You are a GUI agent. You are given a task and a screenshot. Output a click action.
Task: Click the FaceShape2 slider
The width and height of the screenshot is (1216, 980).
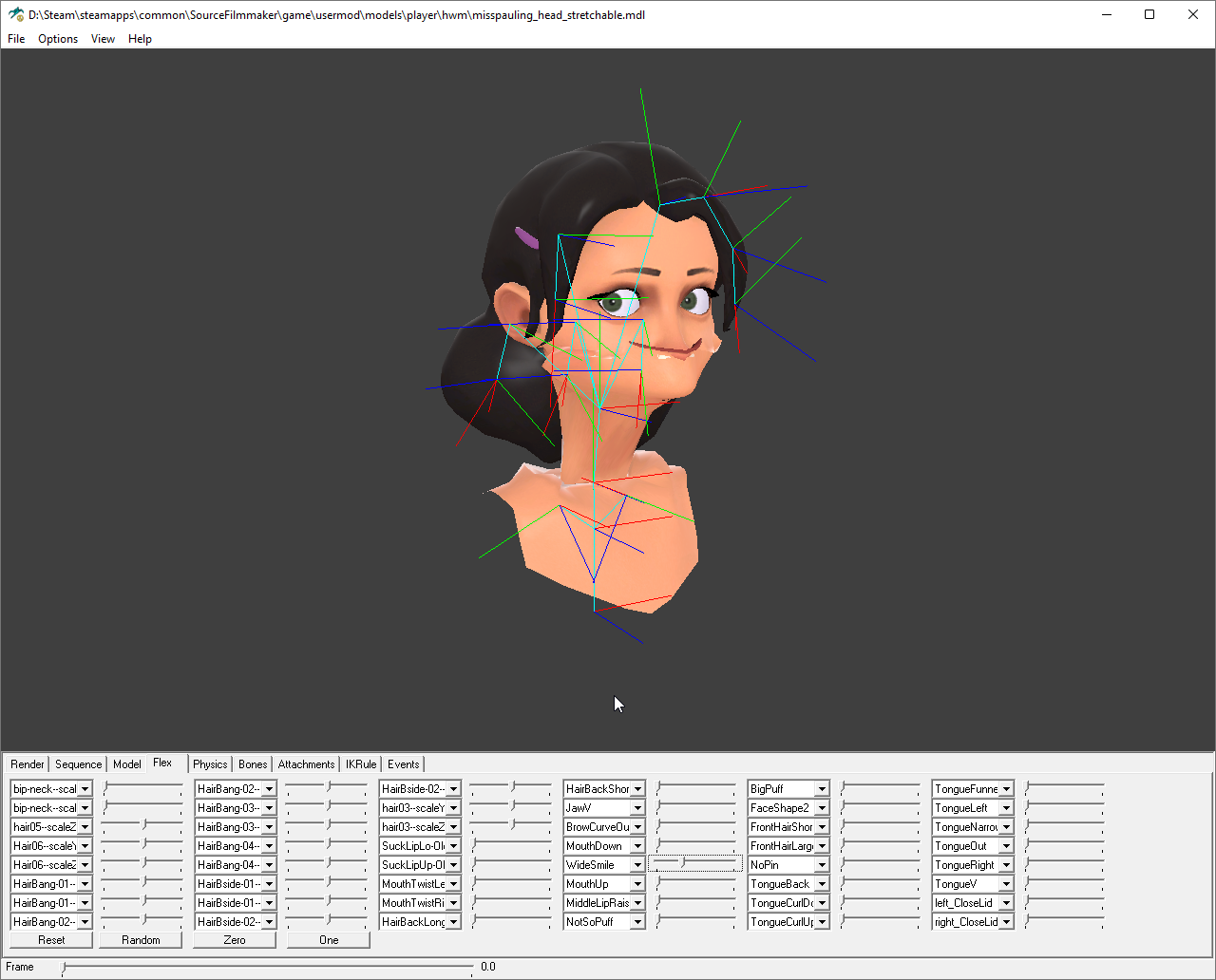(880, 807)
